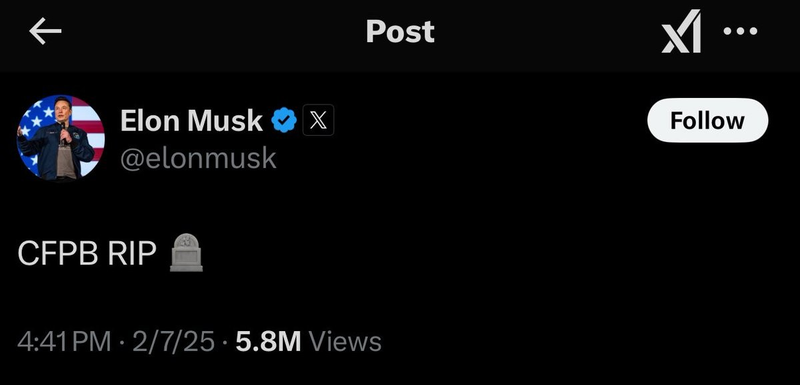Click the word RIP in the post

pos(132,253)
